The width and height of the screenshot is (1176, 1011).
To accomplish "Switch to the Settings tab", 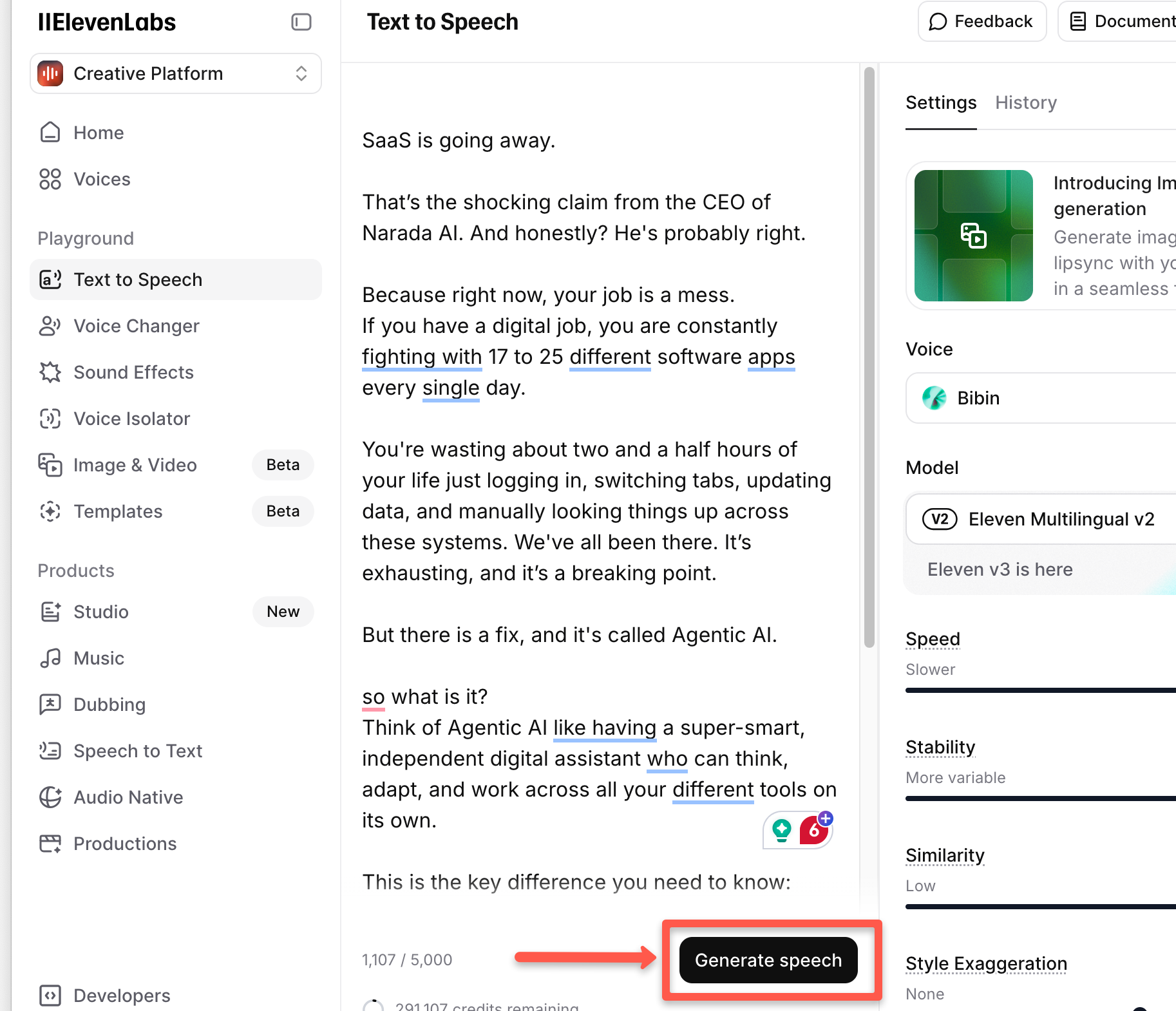I will (x=940, y=102).
